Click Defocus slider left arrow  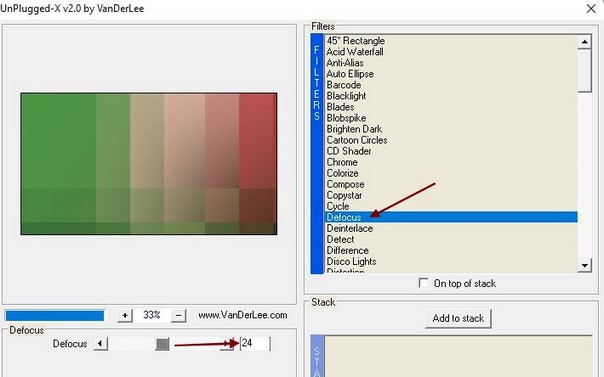click(x=101, y=343)
